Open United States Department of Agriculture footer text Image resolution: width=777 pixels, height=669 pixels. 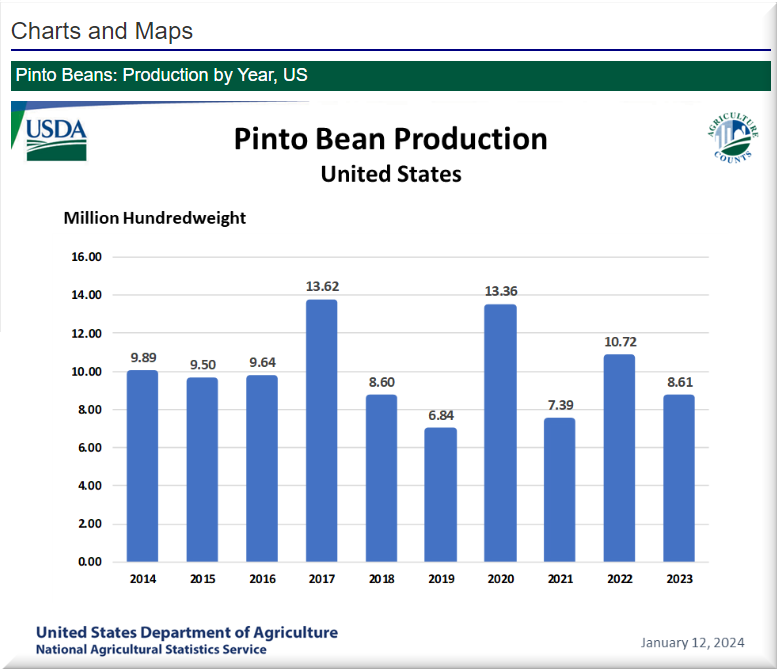click(x=187, y=632)
